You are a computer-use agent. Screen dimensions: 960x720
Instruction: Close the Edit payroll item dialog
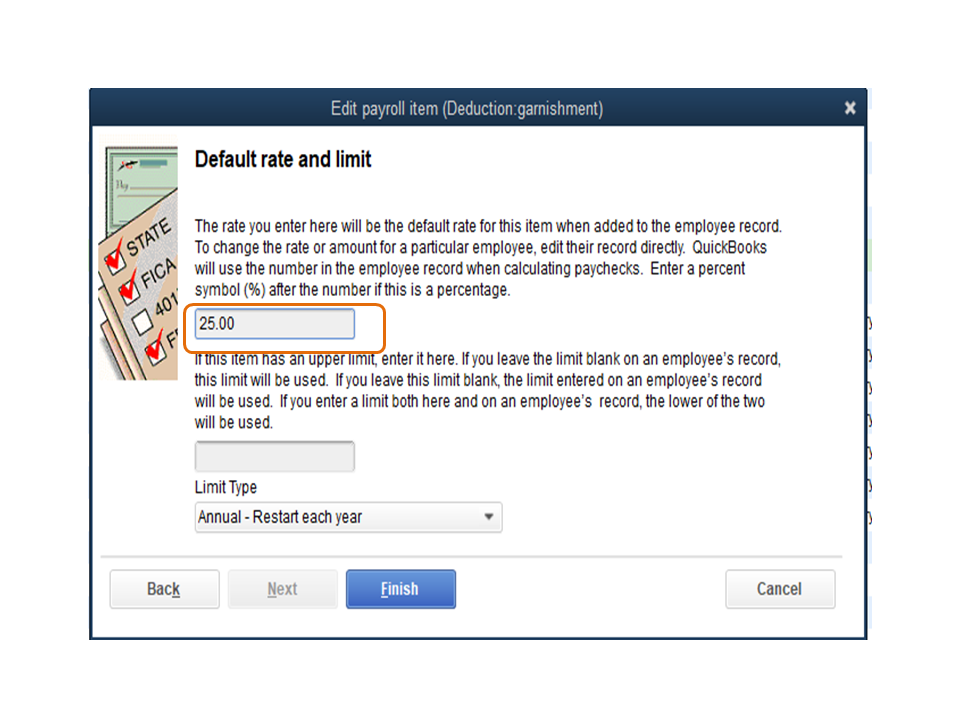[849, 108]
